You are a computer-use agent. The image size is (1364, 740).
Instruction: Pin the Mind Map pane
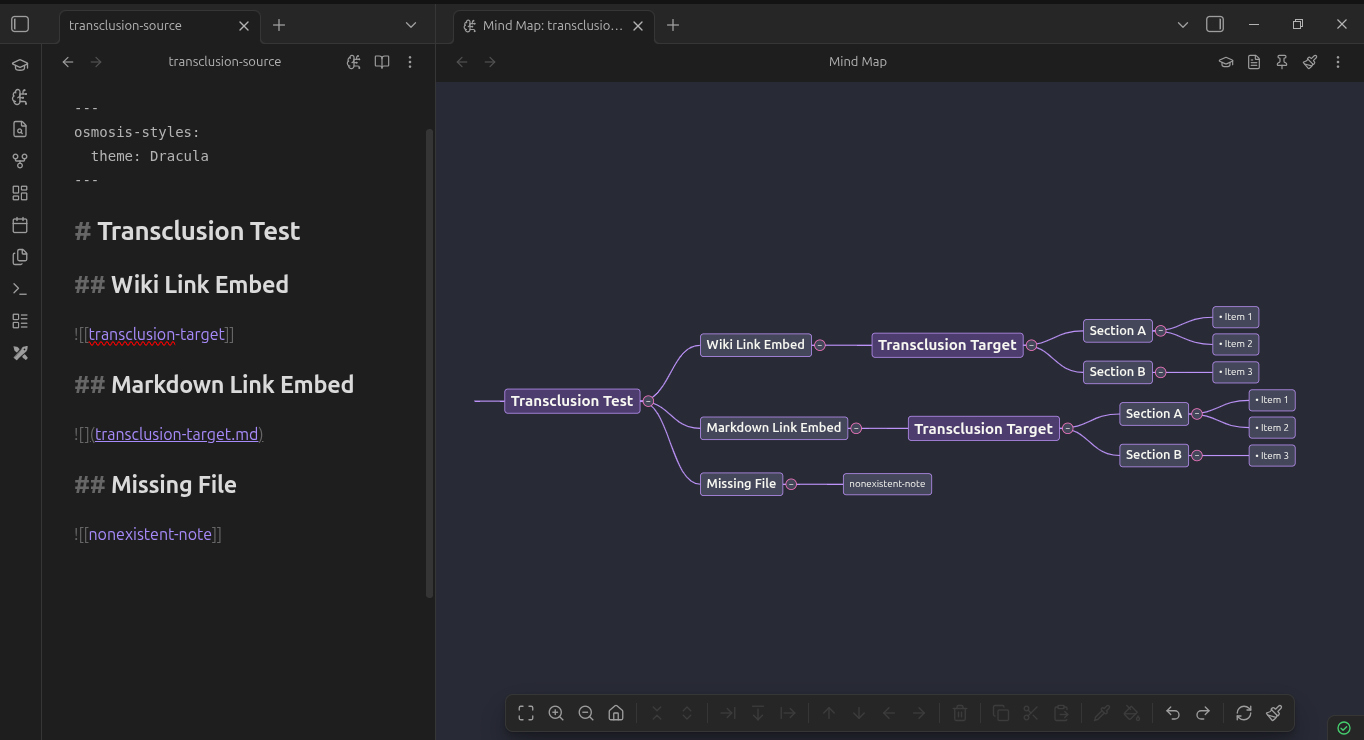[1281, 61]
